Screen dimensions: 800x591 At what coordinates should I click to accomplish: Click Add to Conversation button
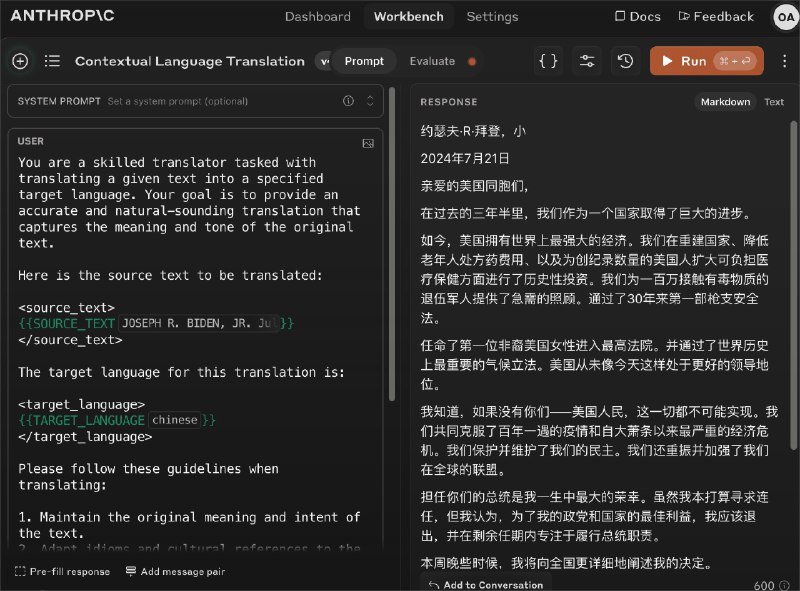point(486,584)
